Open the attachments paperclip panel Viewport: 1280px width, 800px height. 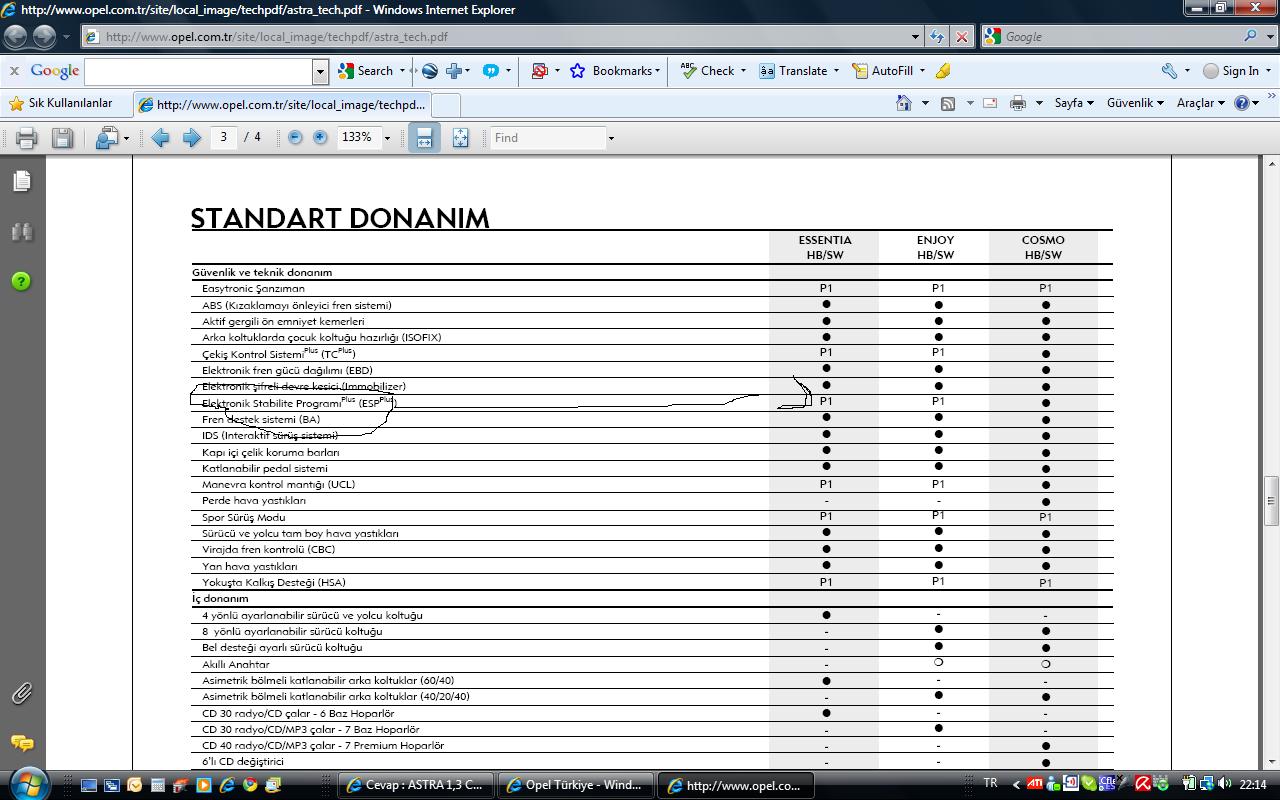(x=21, y=693)
